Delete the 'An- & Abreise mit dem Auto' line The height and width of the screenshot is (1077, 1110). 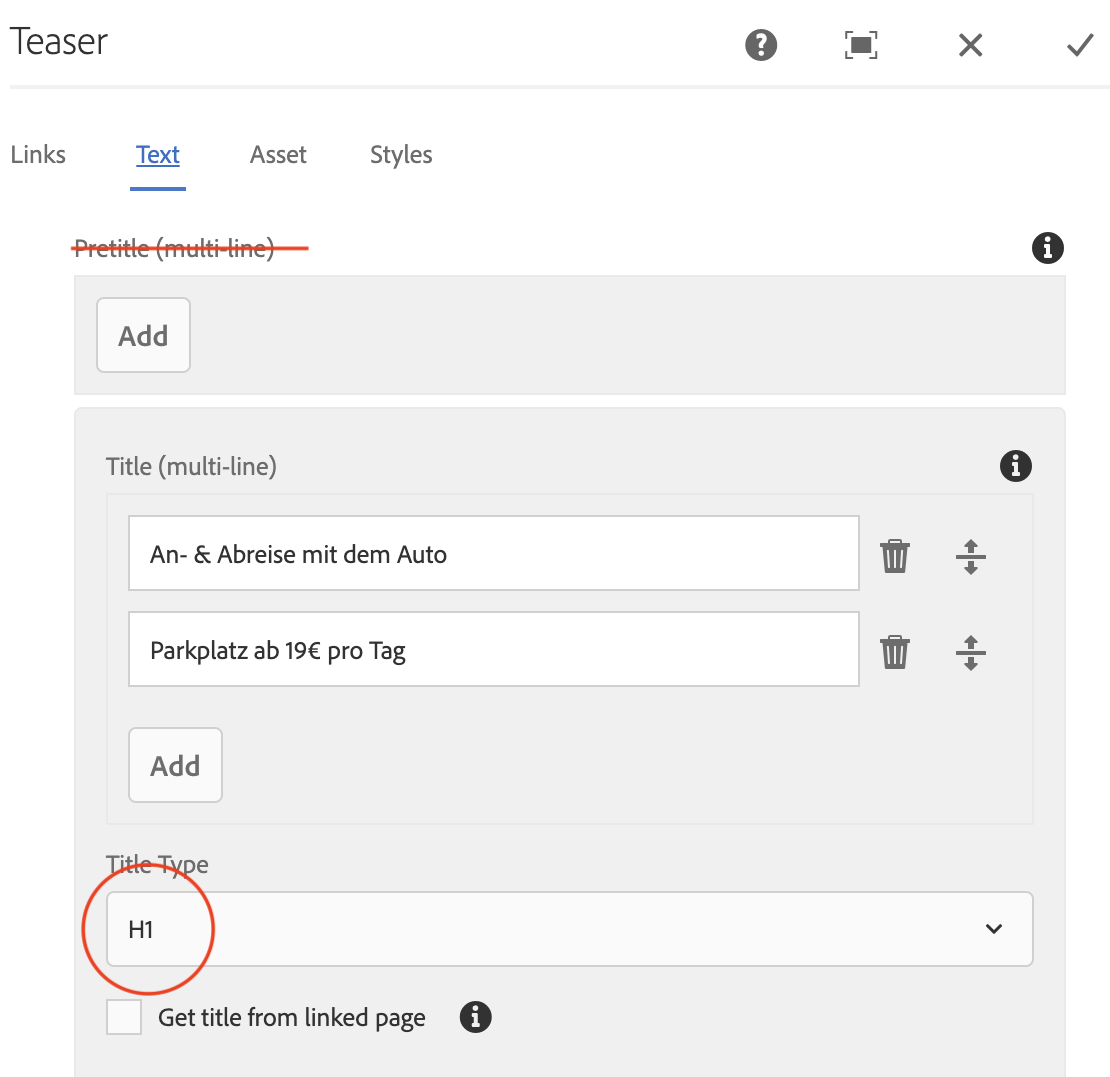(894, 555)
